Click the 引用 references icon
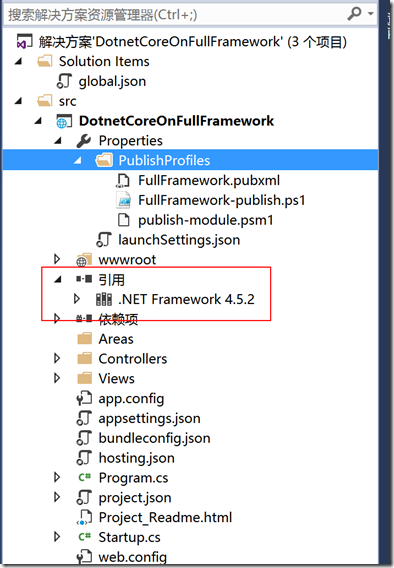 [x=84, y=279]
